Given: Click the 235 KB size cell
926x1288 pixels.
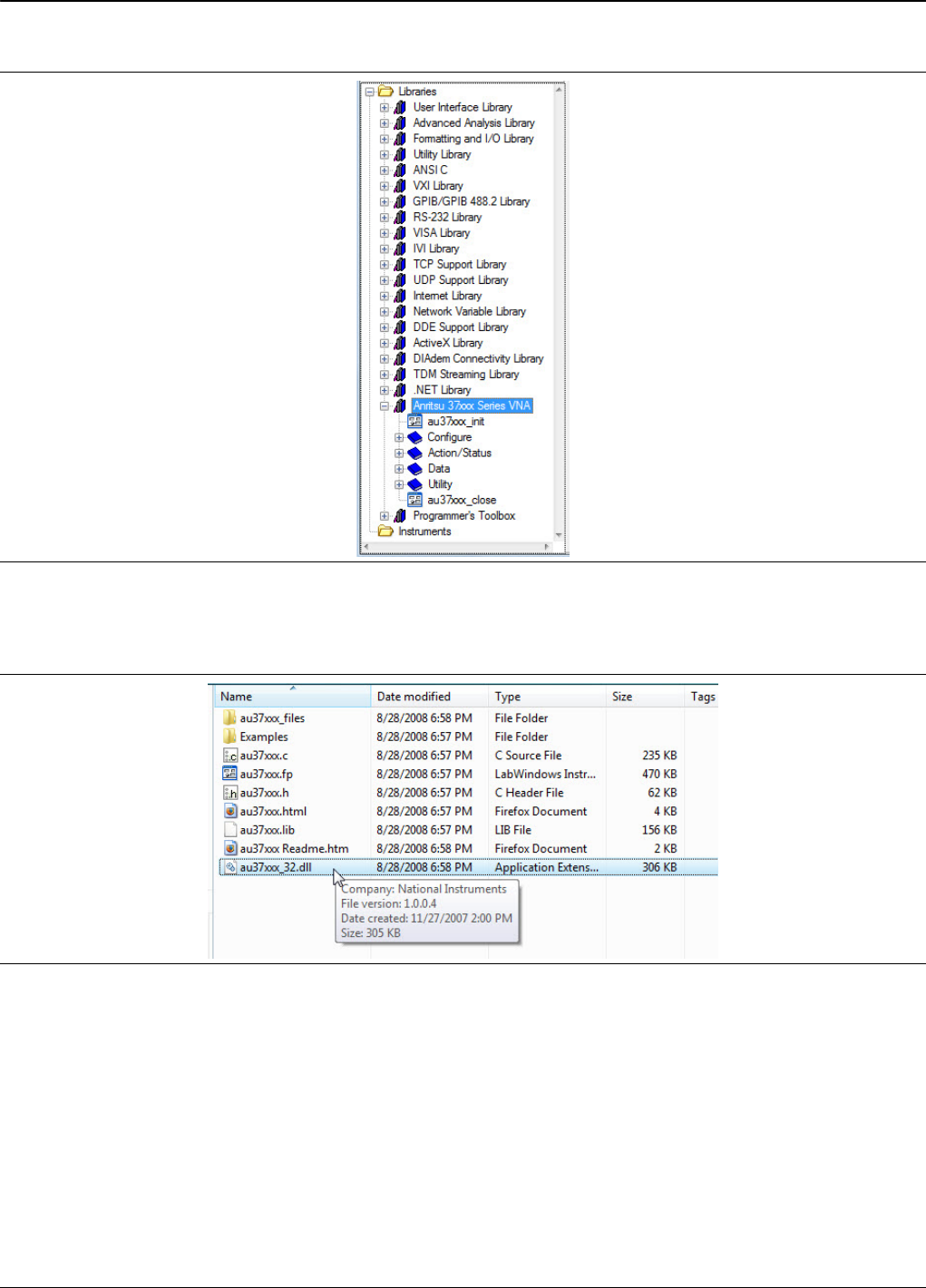Looking at the screenshot, I should coord(659,756).
